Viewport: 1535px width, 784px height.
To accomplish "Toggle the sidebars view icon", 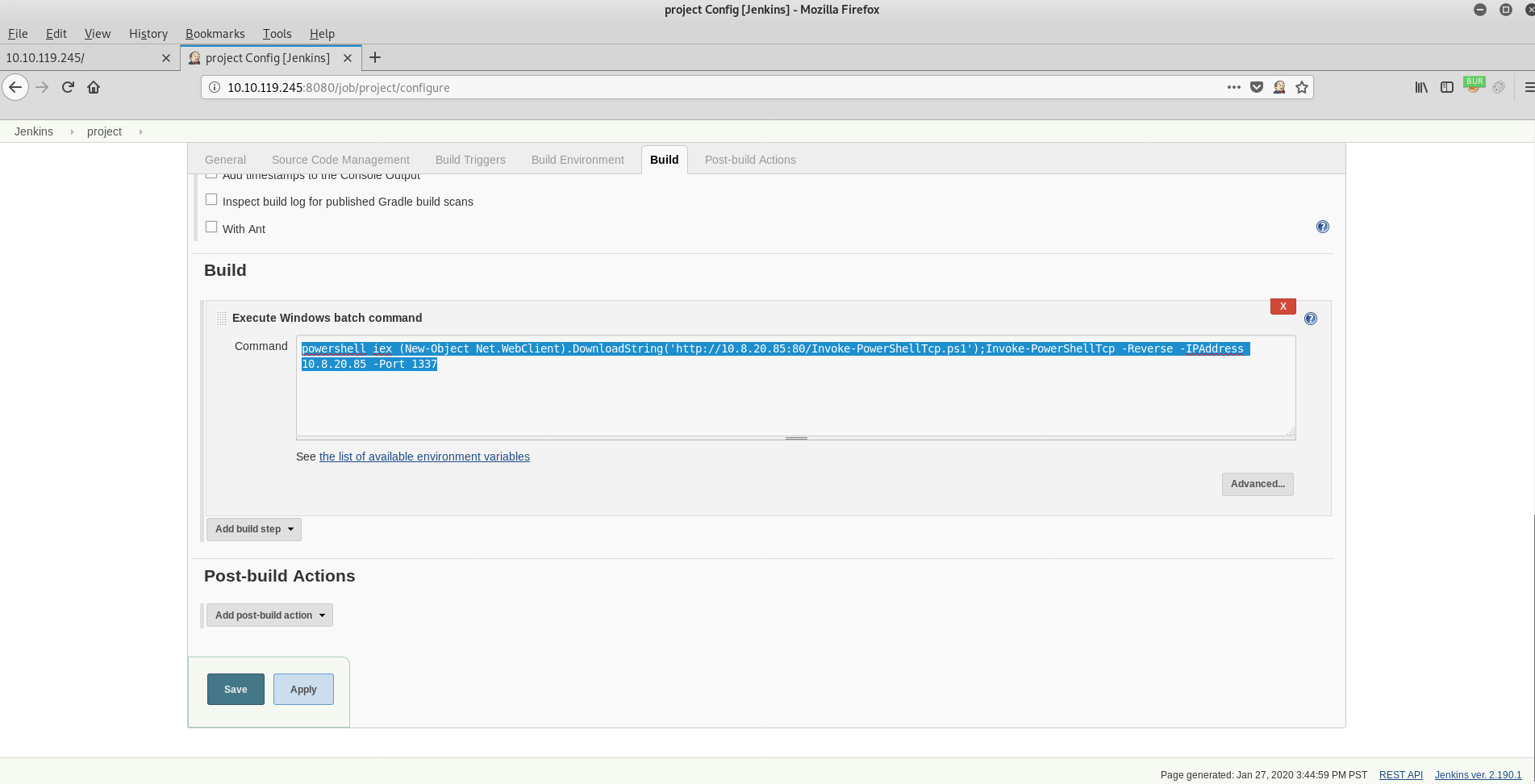I will [x=1447, y=87].
